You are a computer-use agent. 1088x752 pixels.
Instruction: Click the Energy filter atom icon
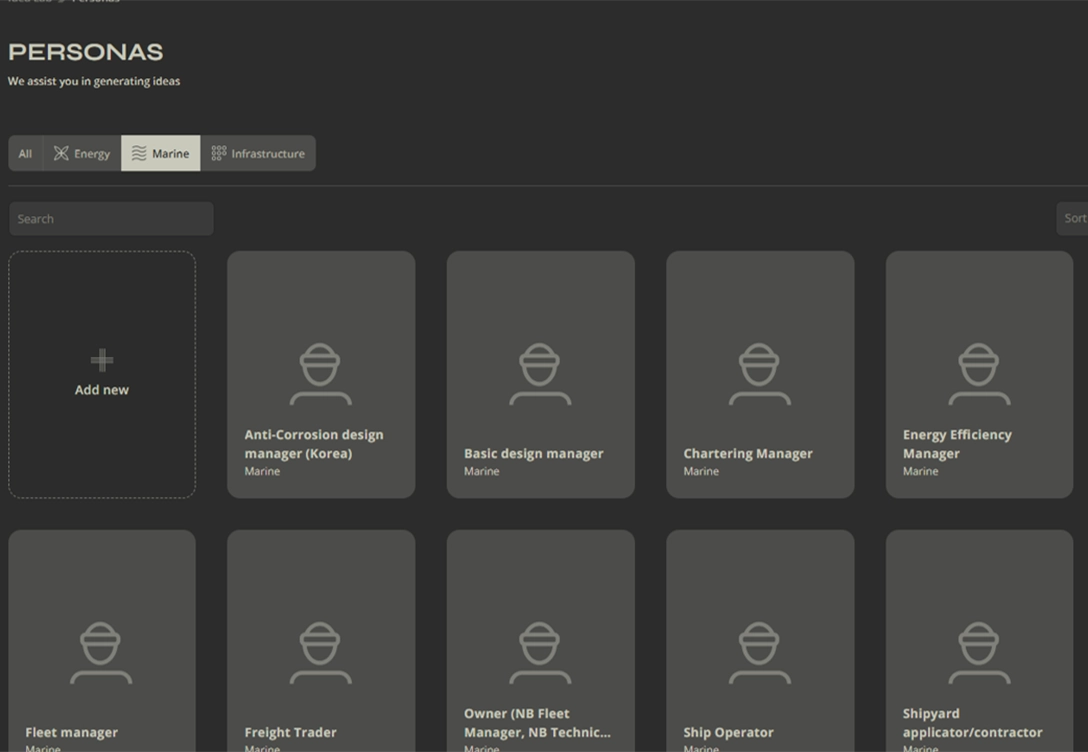coord(61,153)
